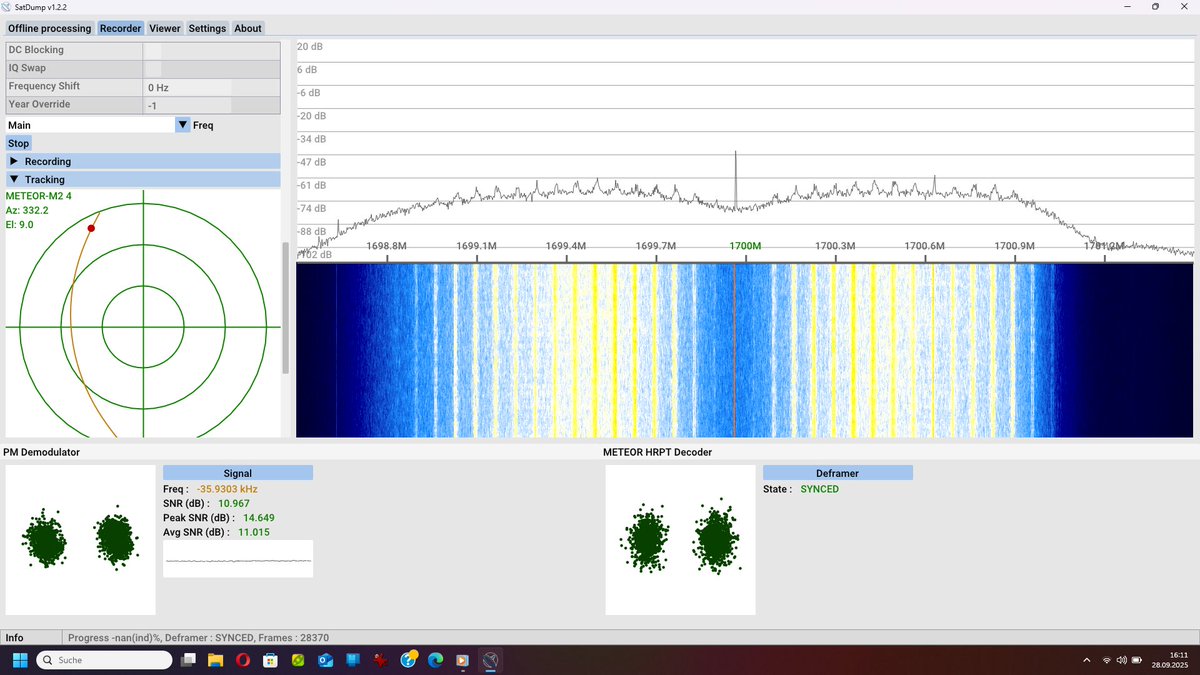Click the taskbar search magnifier icon

click(x=47, y=660)
